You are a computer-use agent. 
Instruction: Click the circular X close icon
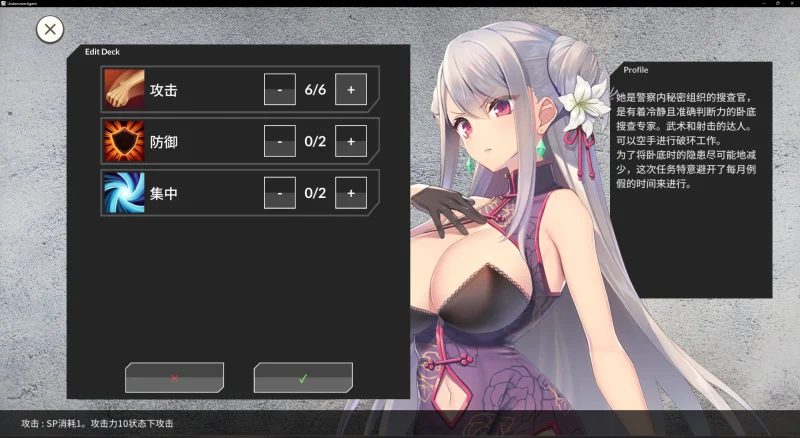click(x=50, y=29)
